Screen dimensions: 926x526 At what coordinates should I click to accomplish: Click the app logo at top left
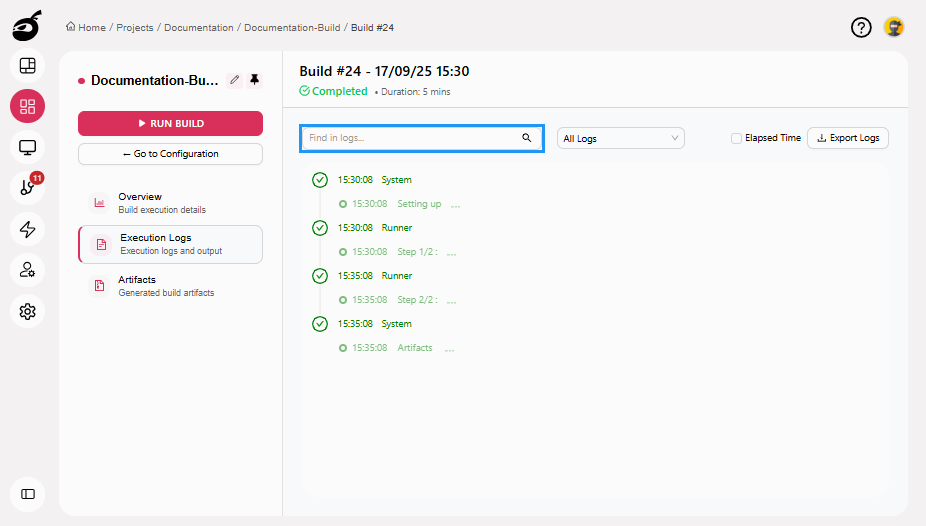click(27, 25)
